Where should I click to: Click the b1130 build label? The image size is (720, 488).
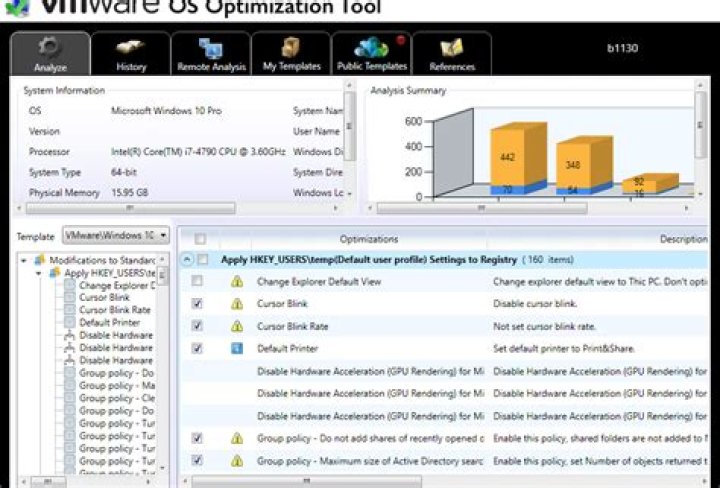[x=622, y=48]
